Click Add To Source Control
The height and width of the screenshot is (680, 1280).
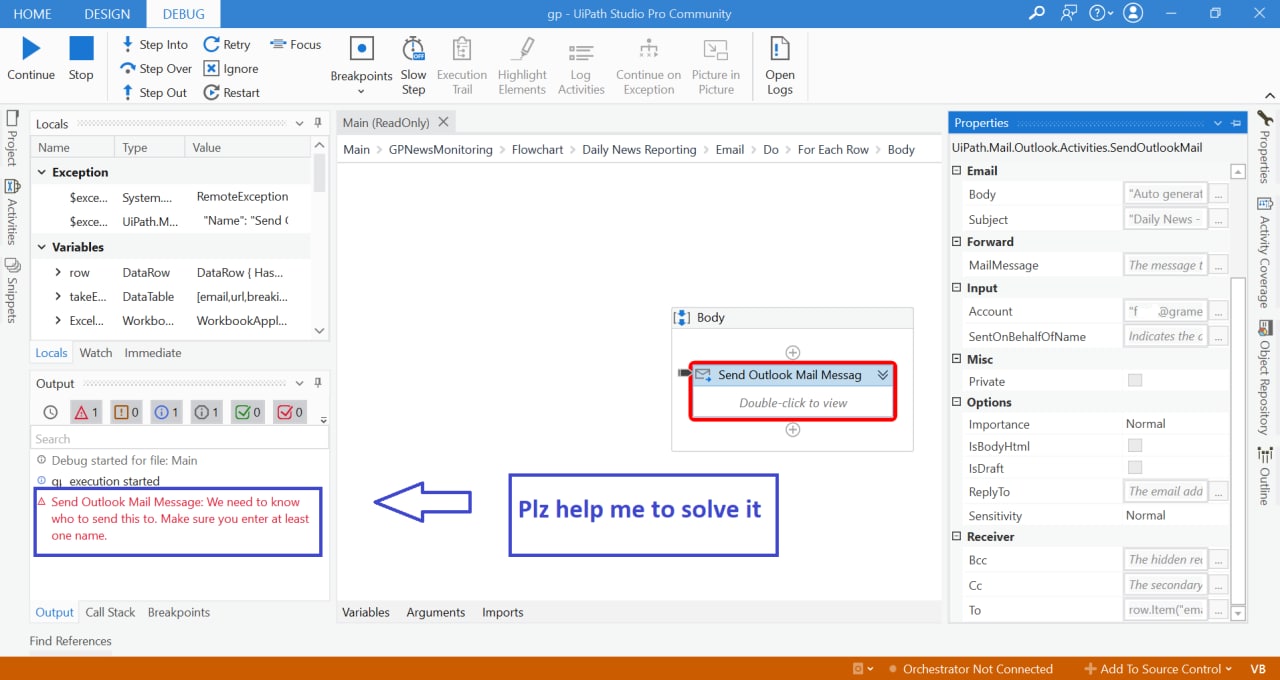1159,669
